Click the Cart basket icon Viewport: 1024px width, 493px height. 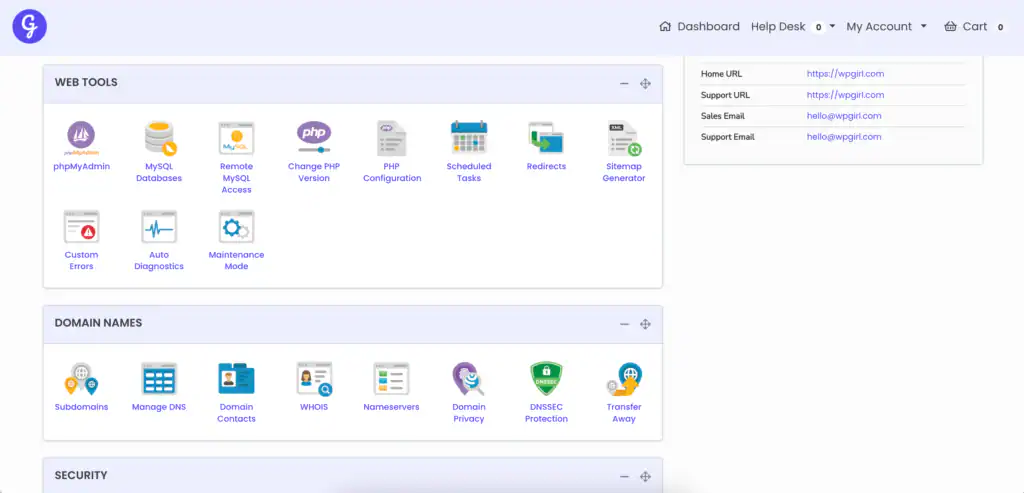950,27
